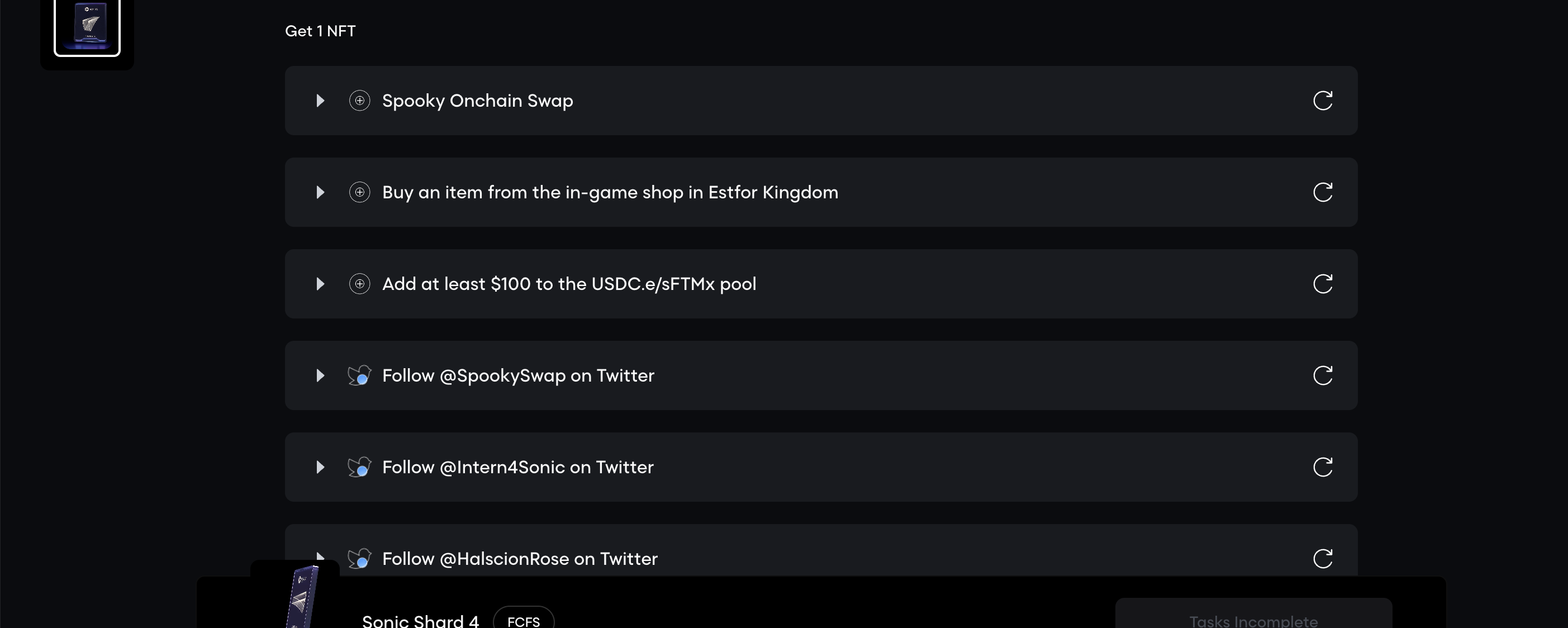This screenshot has height=628, width=1568.
Task: Open the Add at least $100 task title
Action: 569,284
